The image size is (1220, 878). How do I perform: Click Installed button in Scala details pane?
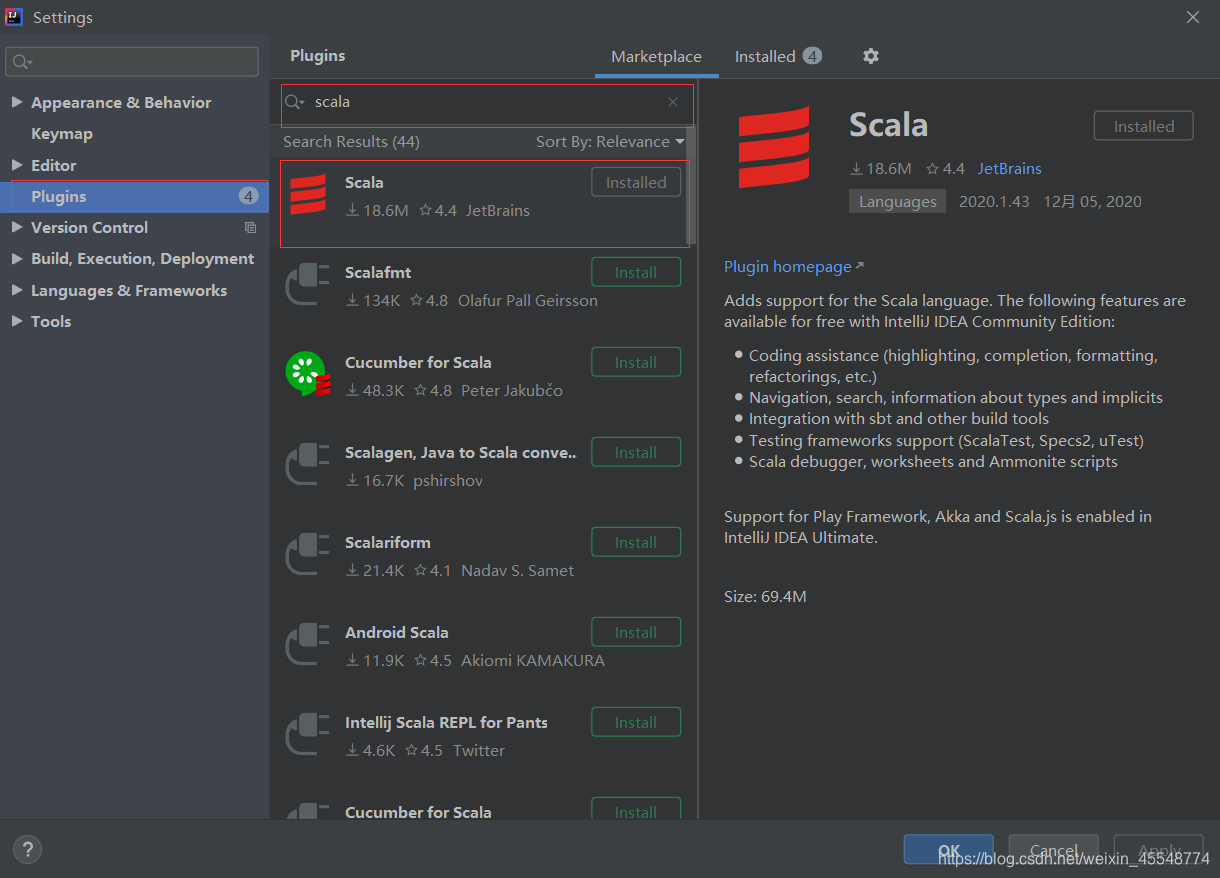(x=1144, y=126)
